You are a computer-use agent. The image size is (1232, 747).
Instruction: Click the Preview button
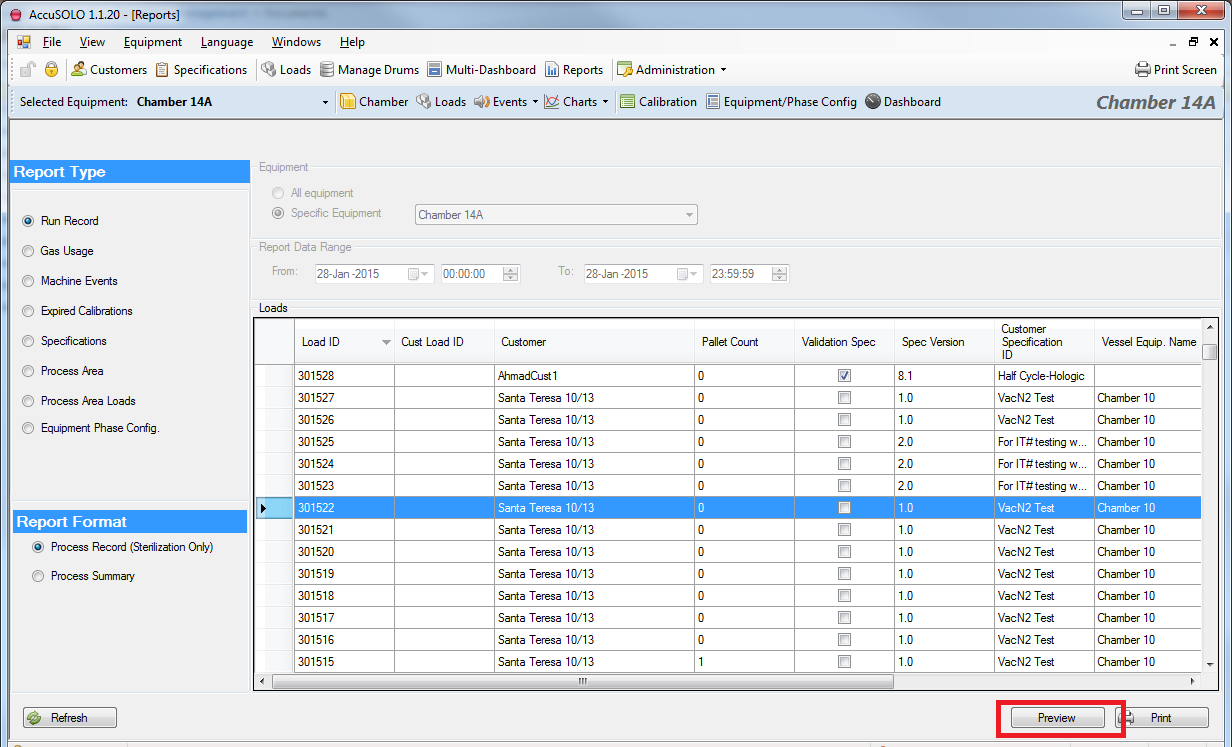pyautogui.click(x=1057, y=718)
